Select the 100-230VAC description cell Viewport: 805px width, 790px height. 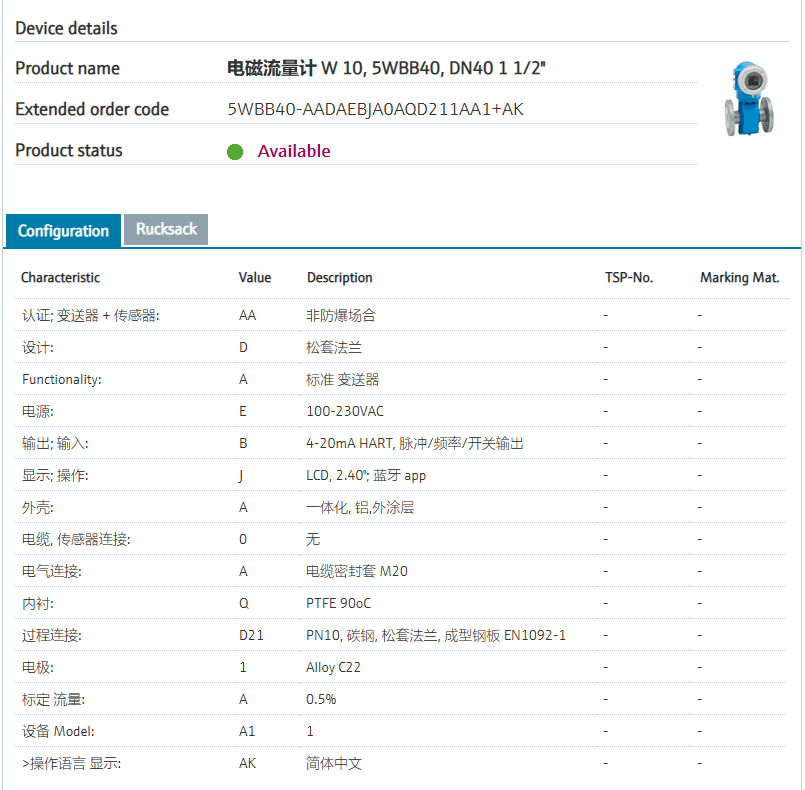click(x=344, y=411)
